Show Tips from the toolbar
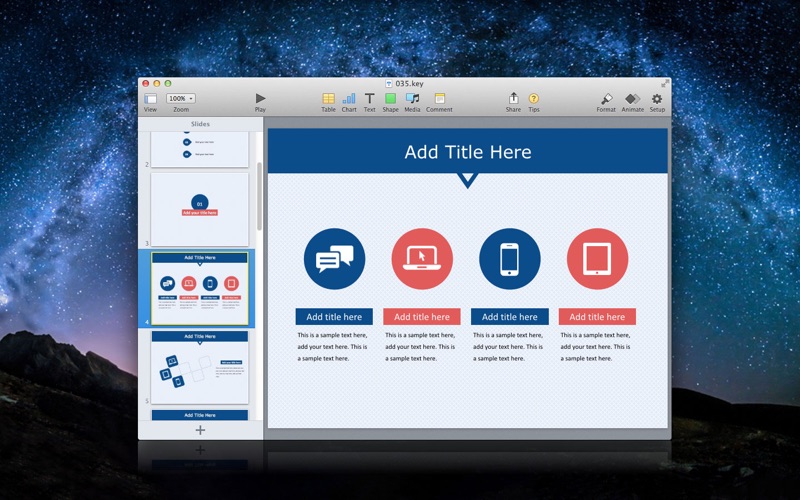 pos(534,98)
